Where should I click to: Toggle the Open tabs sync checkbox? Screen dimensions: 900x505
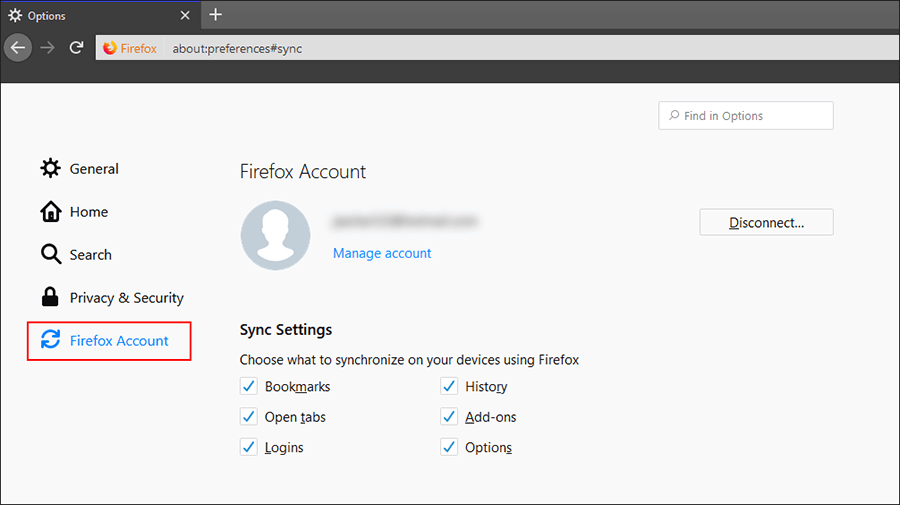249,417
